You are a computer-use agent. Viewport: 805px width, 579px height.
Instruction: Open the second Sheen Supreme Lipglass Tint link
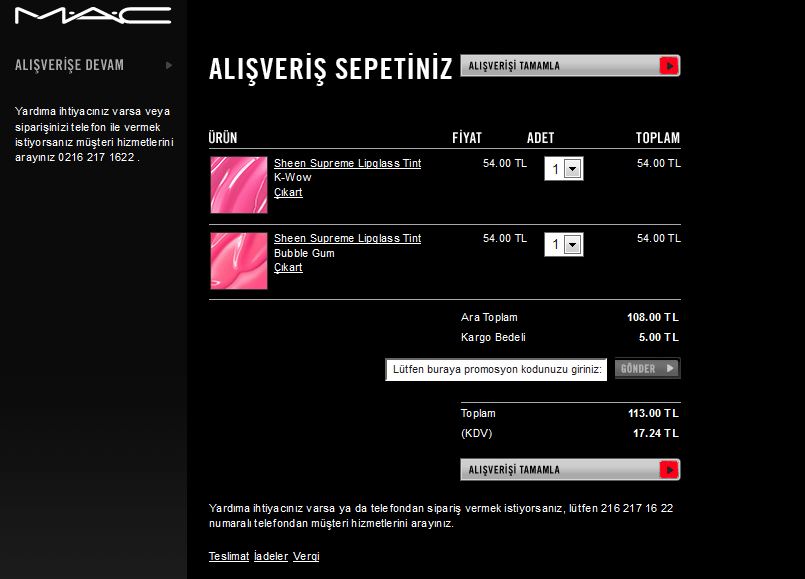point(348,238)
